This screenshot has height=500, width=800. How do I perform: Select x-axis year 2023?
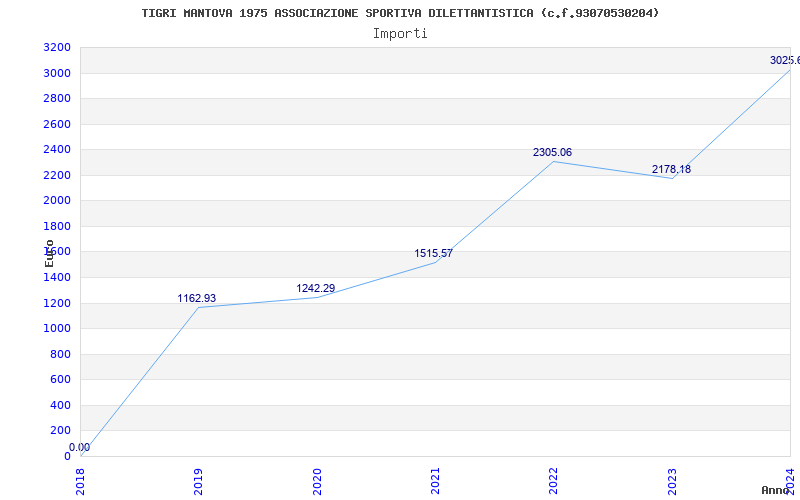[672, 481]
